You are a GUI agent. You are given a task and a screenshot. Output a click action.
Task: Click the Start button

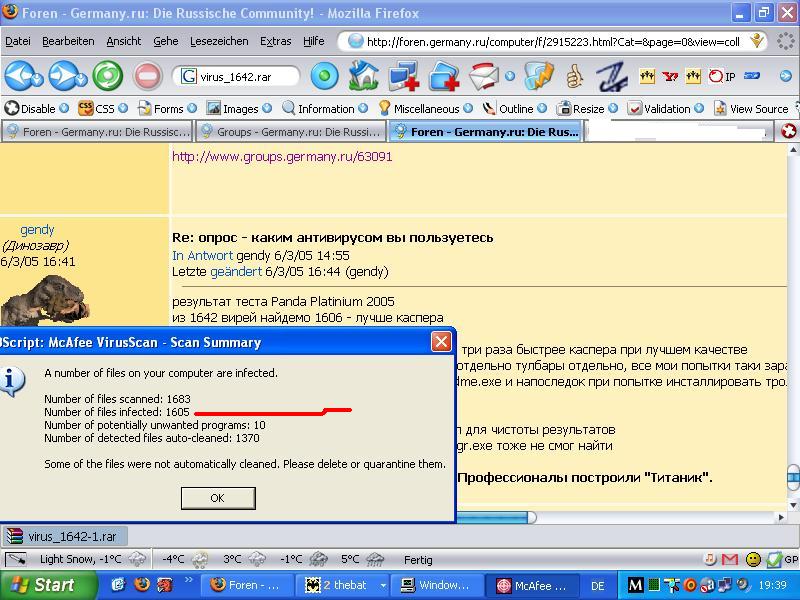click(47, 585)
